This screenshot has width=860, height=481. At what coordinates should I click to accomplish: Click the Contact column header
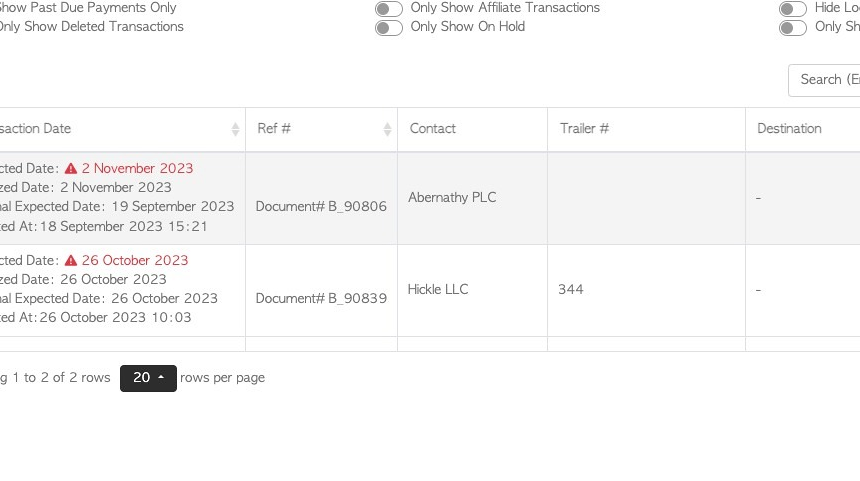pos(433,128)
